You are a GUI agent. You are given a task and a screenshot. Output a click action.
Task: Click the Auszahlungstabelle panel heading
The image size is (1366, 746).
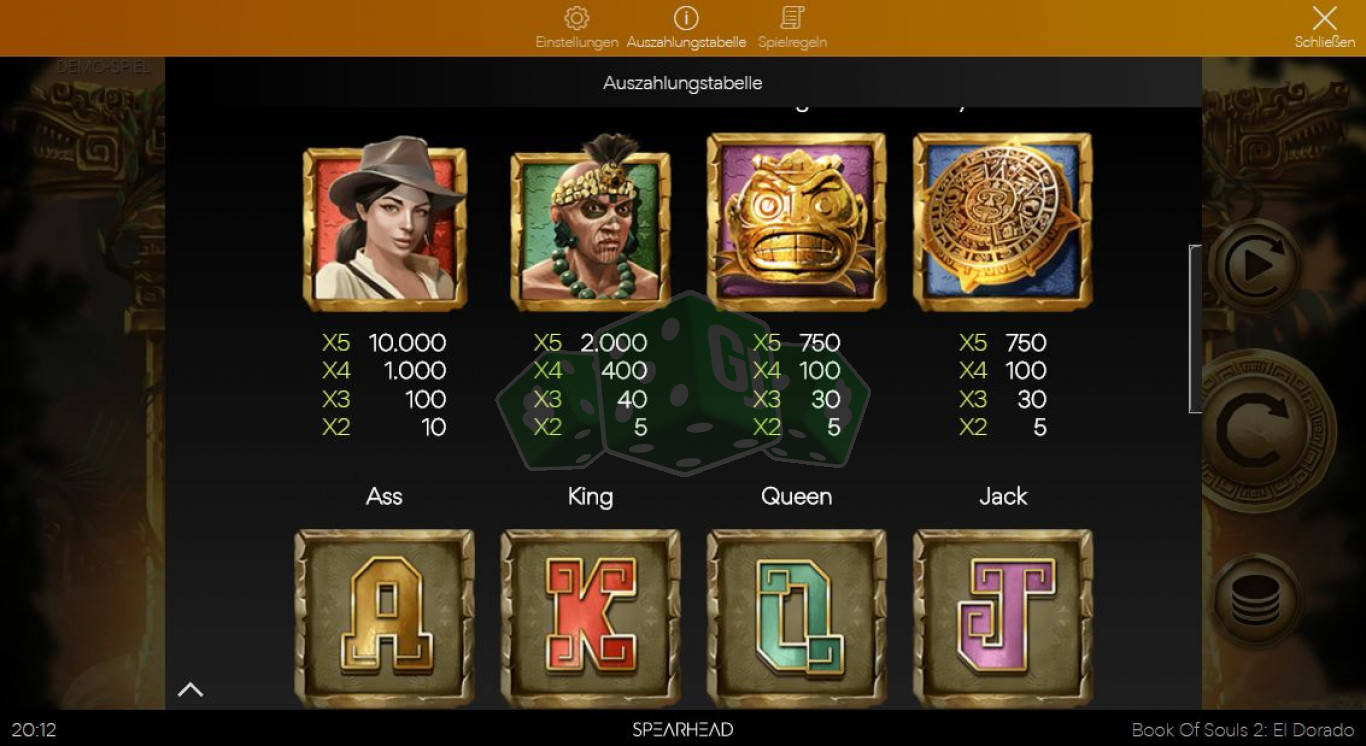(683, 83)
